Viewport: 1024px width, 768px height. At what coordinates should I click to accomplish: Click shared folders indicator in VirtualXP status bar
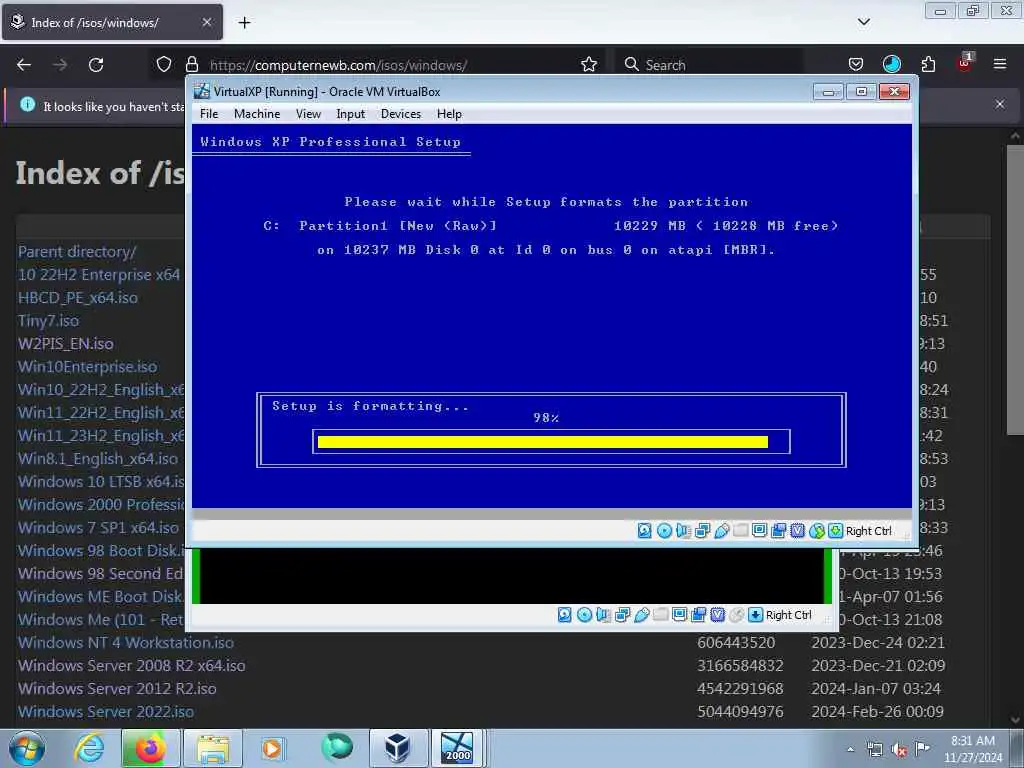click(740, 531)
